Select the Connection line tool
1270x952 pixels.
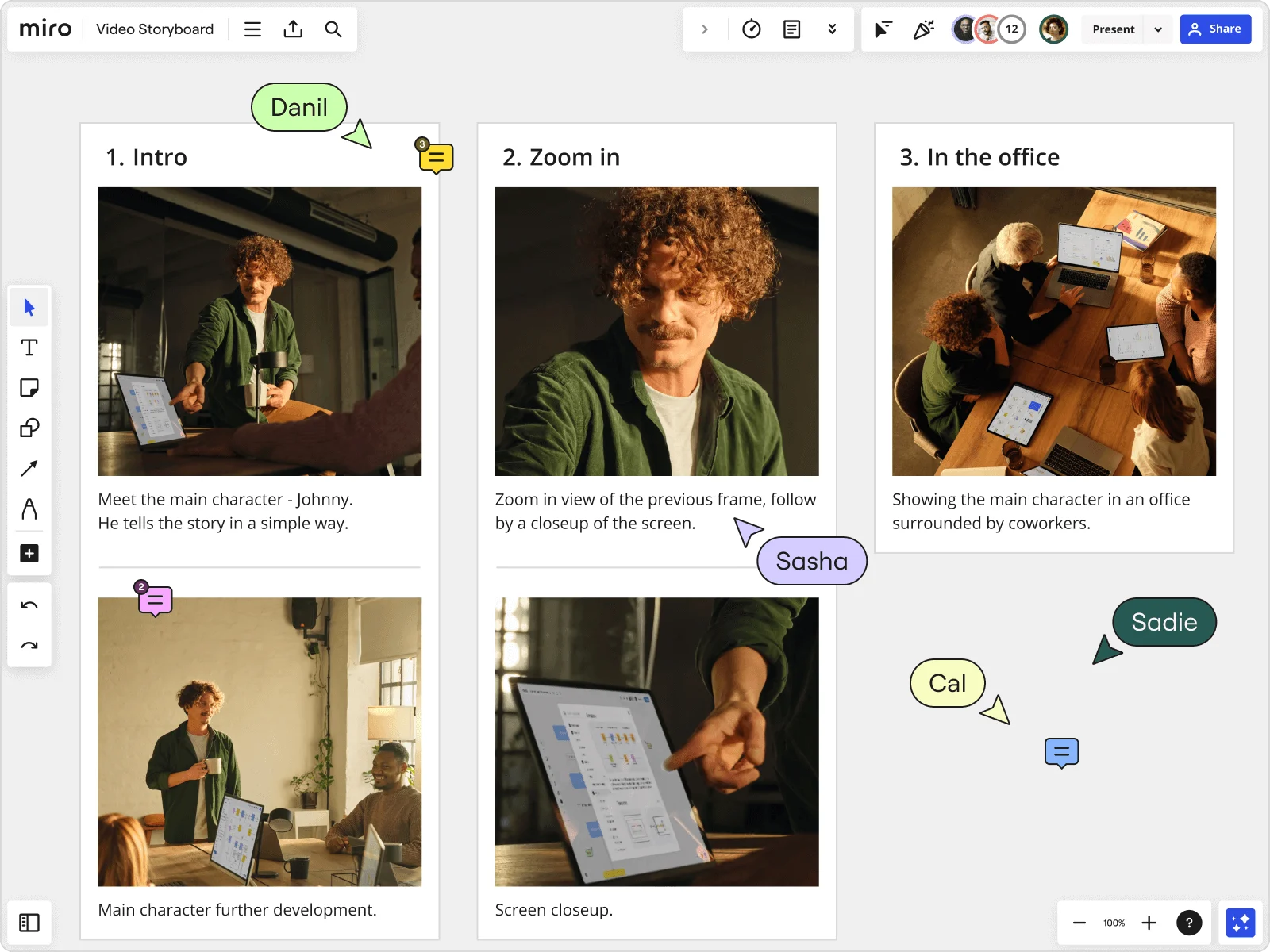[29, 468]
